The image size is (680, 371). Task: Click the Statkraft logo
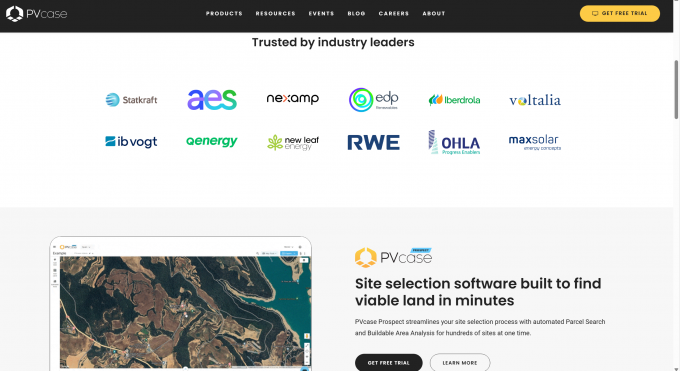[131, 100]
